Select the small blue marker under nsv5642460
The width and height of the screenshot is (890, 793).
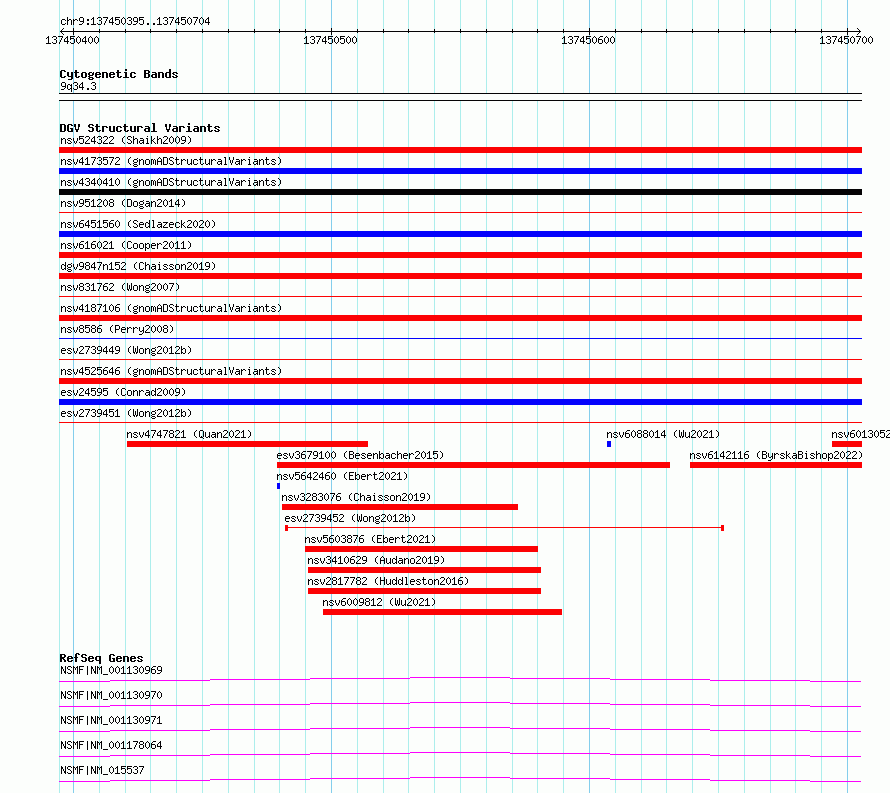tap(279, 486)
